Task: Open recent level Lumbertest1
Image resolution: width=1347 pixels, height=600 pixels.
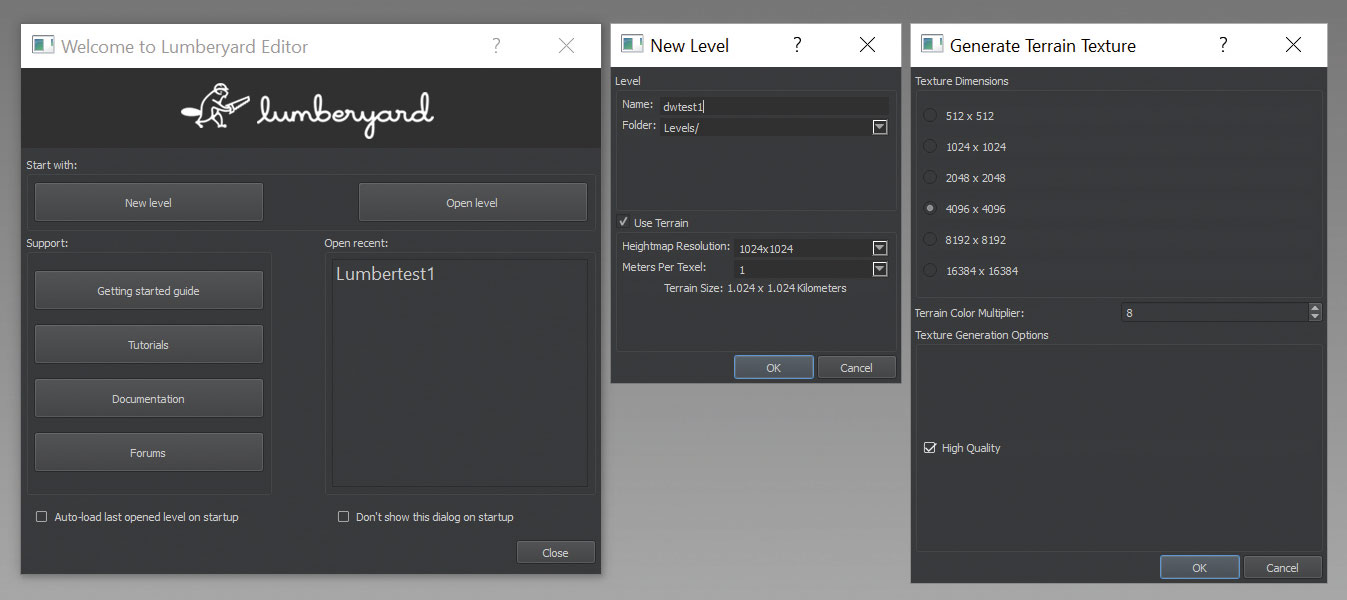Action: 385,273
